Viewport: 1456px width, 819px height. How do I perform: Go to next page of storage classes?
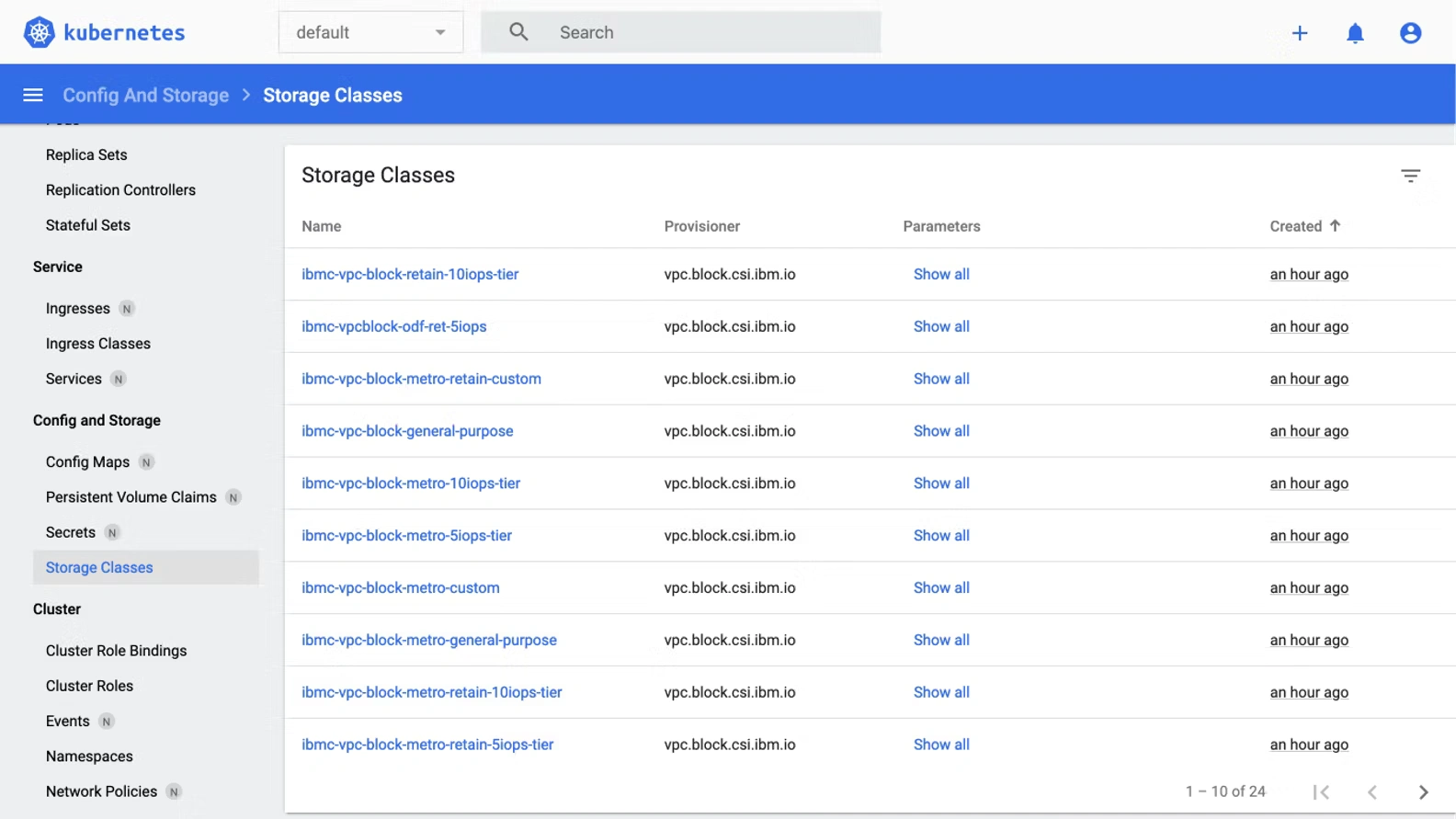point(1423,791)
